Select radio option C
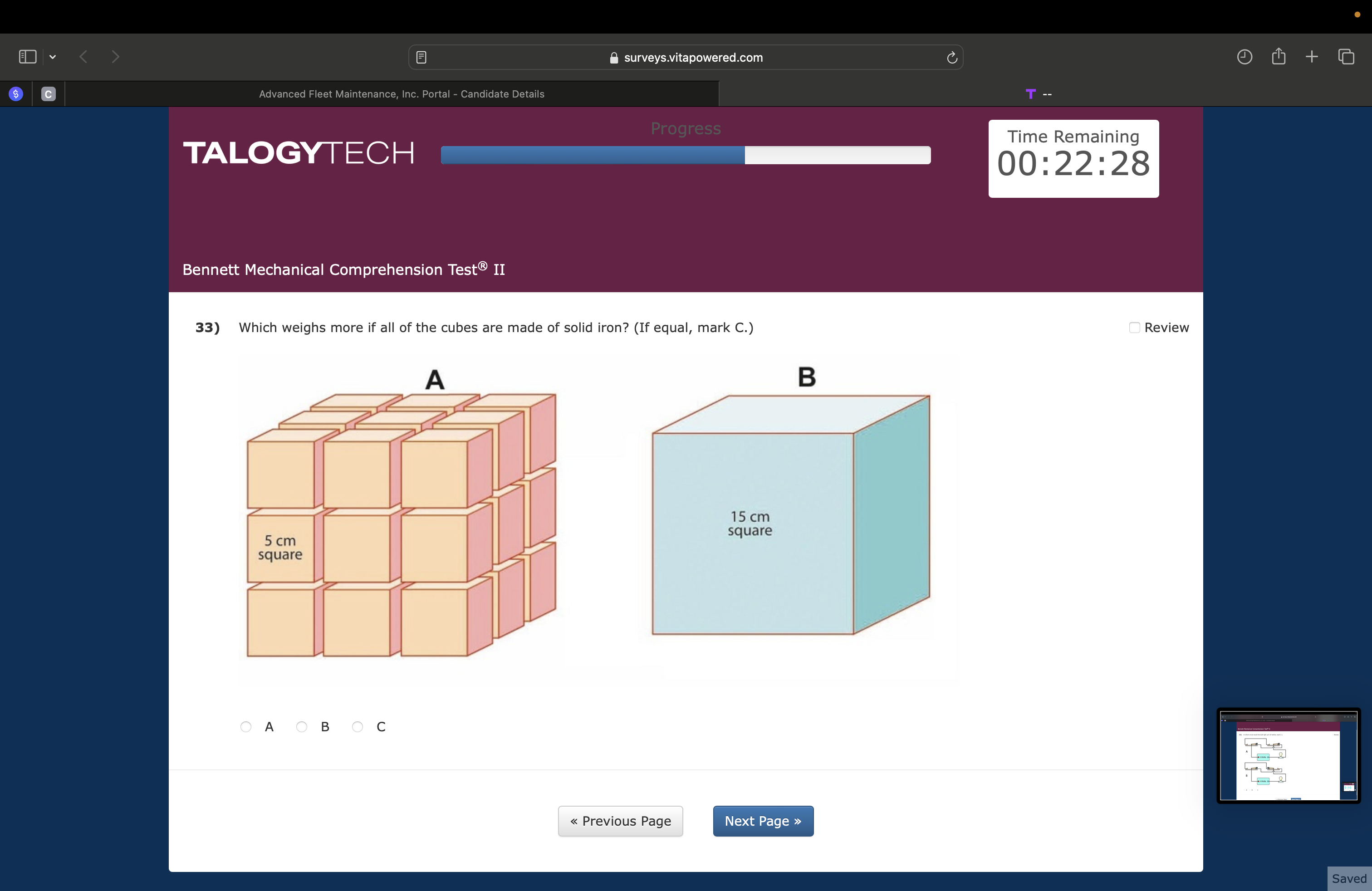This screenshot has width=1372, height=891. click(358, 727)
